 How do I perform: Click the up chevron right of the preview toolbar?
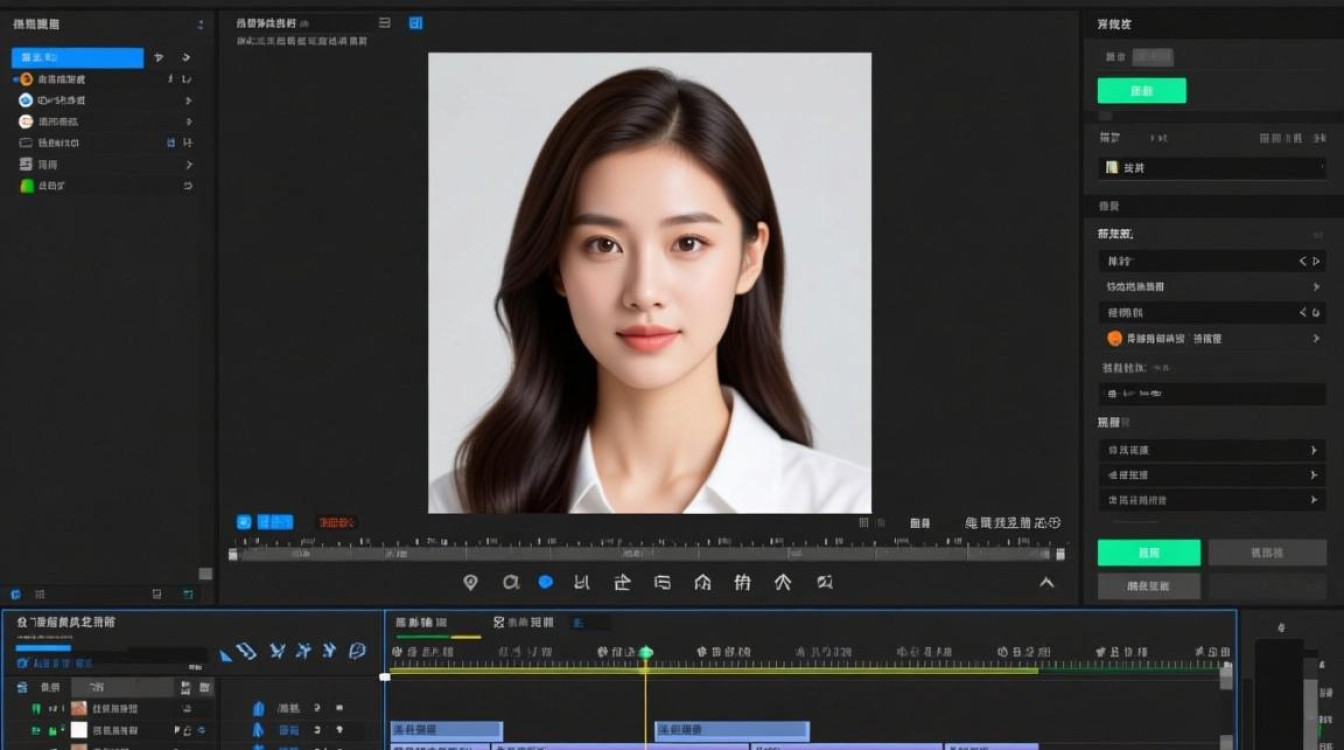click(x=1047, y=583)
